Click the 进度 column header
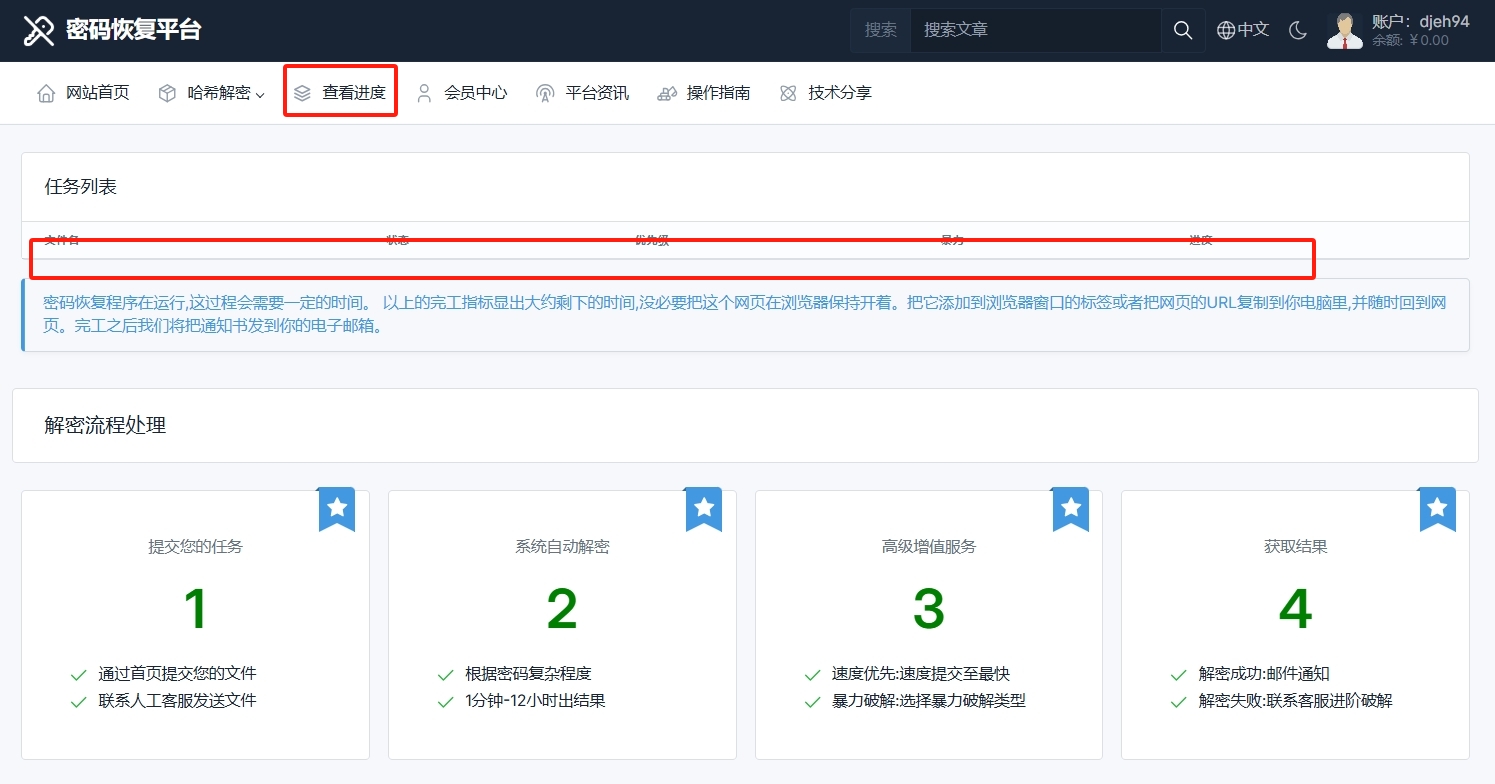 [1201, 240]
